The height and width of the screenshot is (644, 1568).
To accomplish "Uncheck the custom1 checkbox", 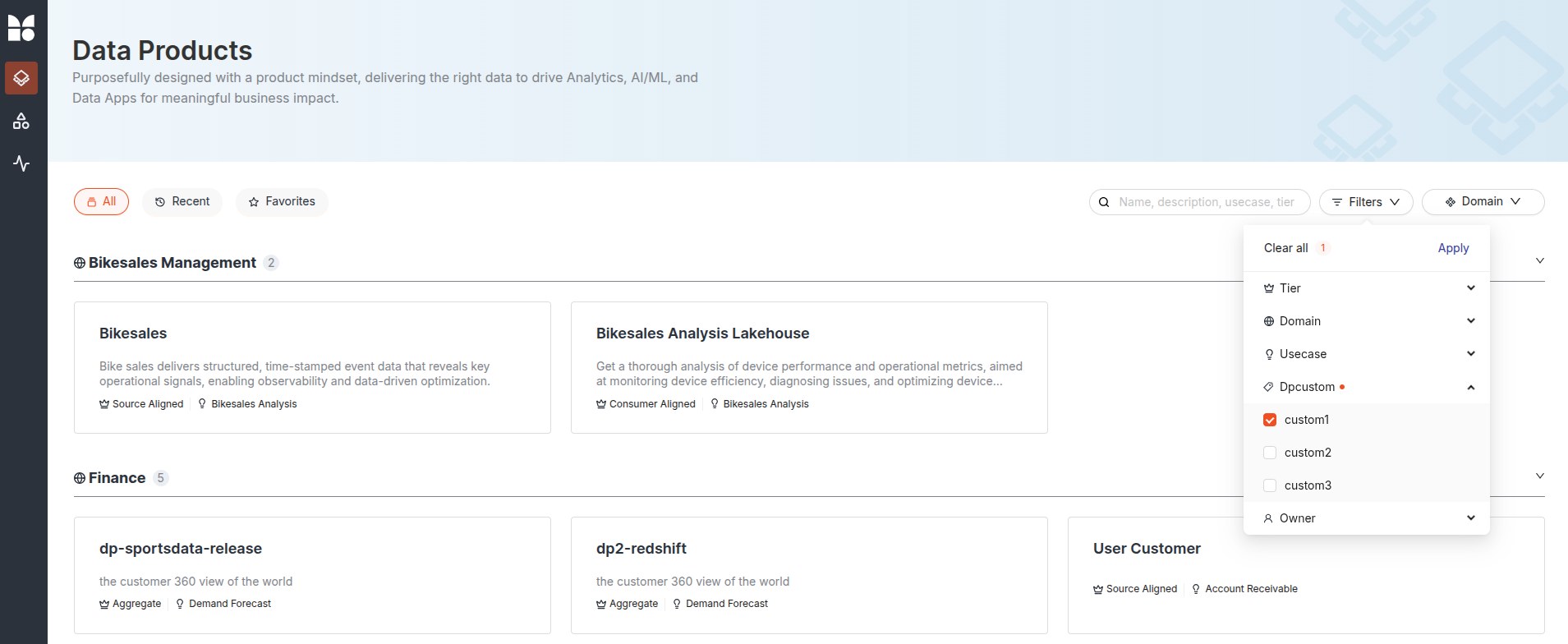I will [1270, 420].
